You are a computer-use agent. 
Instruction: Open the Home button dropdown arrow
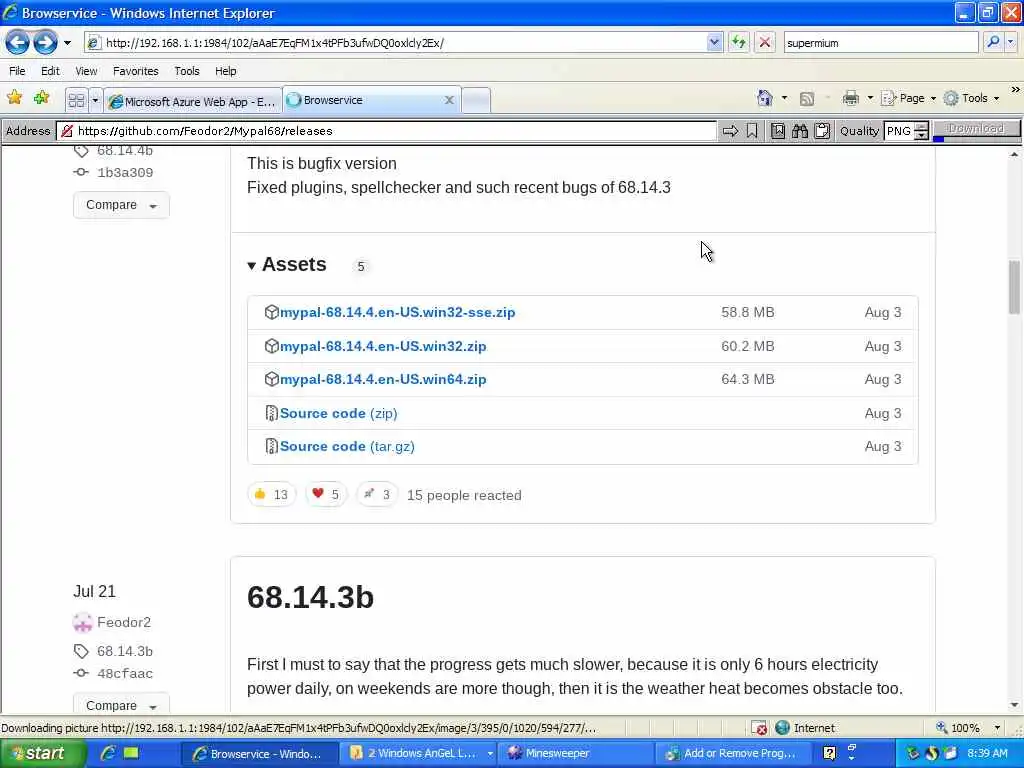click(x=784, y=99)
